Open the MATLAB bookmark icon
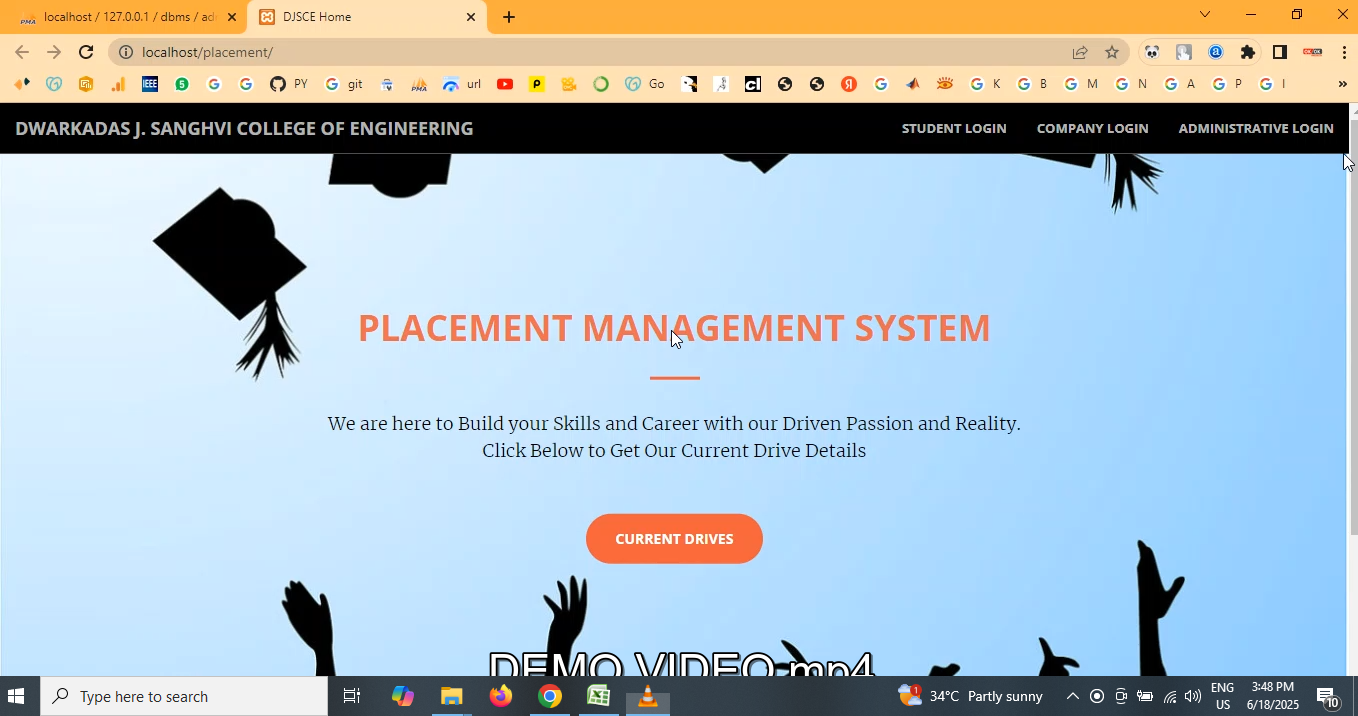1358x716 pixels. [913, 84]
